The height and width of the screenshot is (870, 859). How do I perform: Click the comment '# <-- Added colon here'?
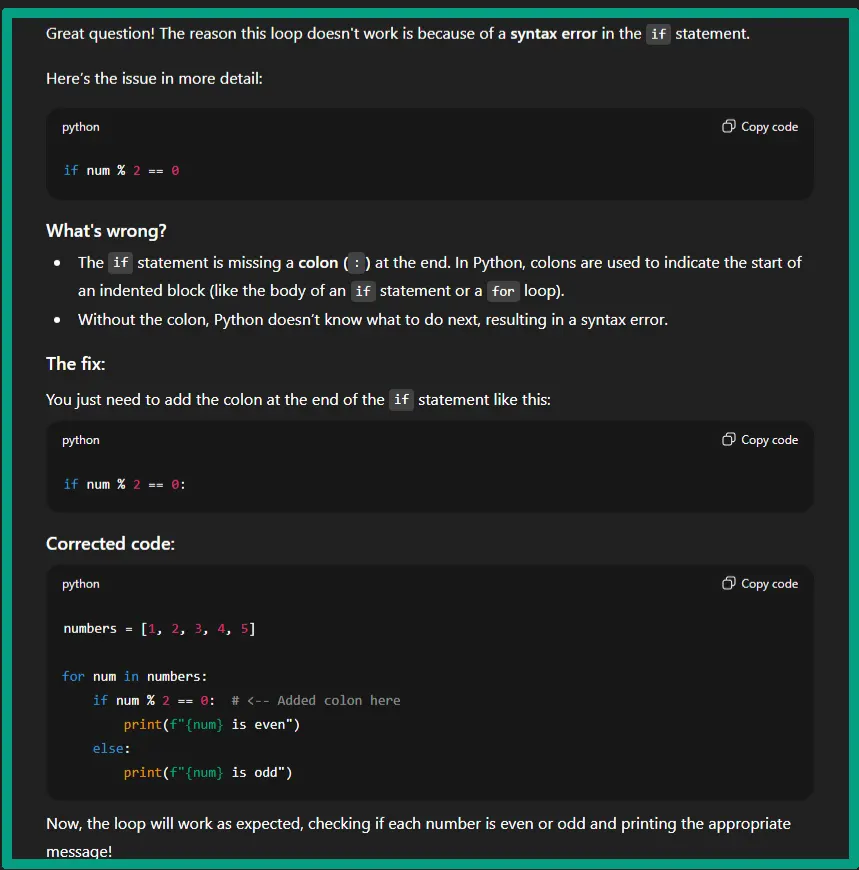[x=314, y=700]
